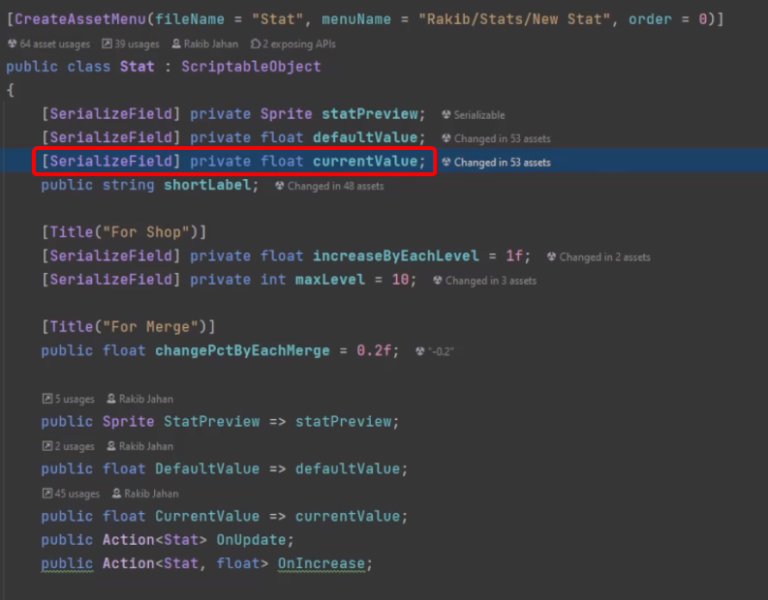Image resolution: width=768 pixels, height=600 pixels.
Task: Click the author icon beside Rakib Jahan above StatPreview
Action: pyautogui.click(x=112, y=399)
